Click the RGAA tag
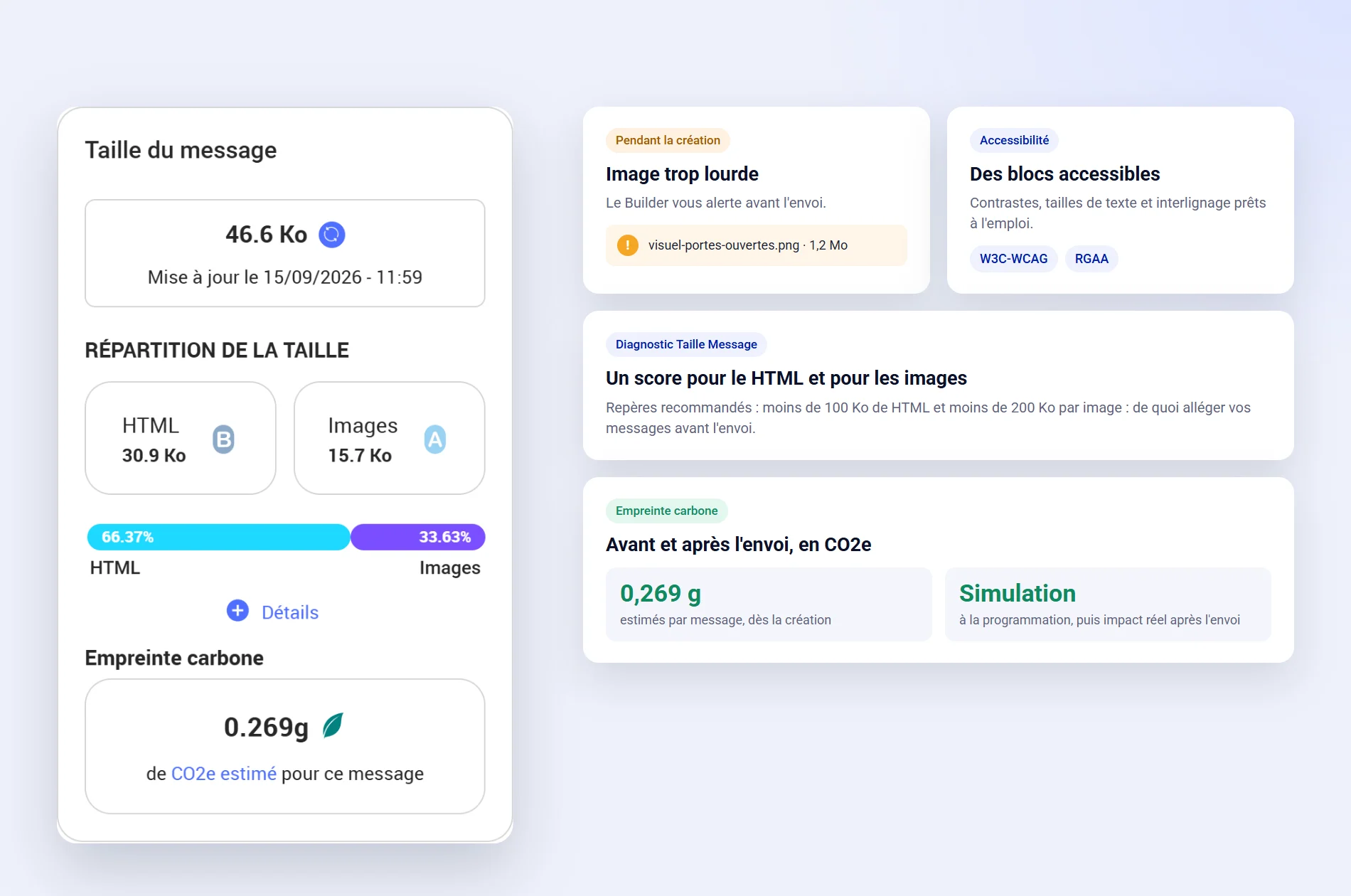This screenshot has height=896, width=1351. (x=1091, y=259)
